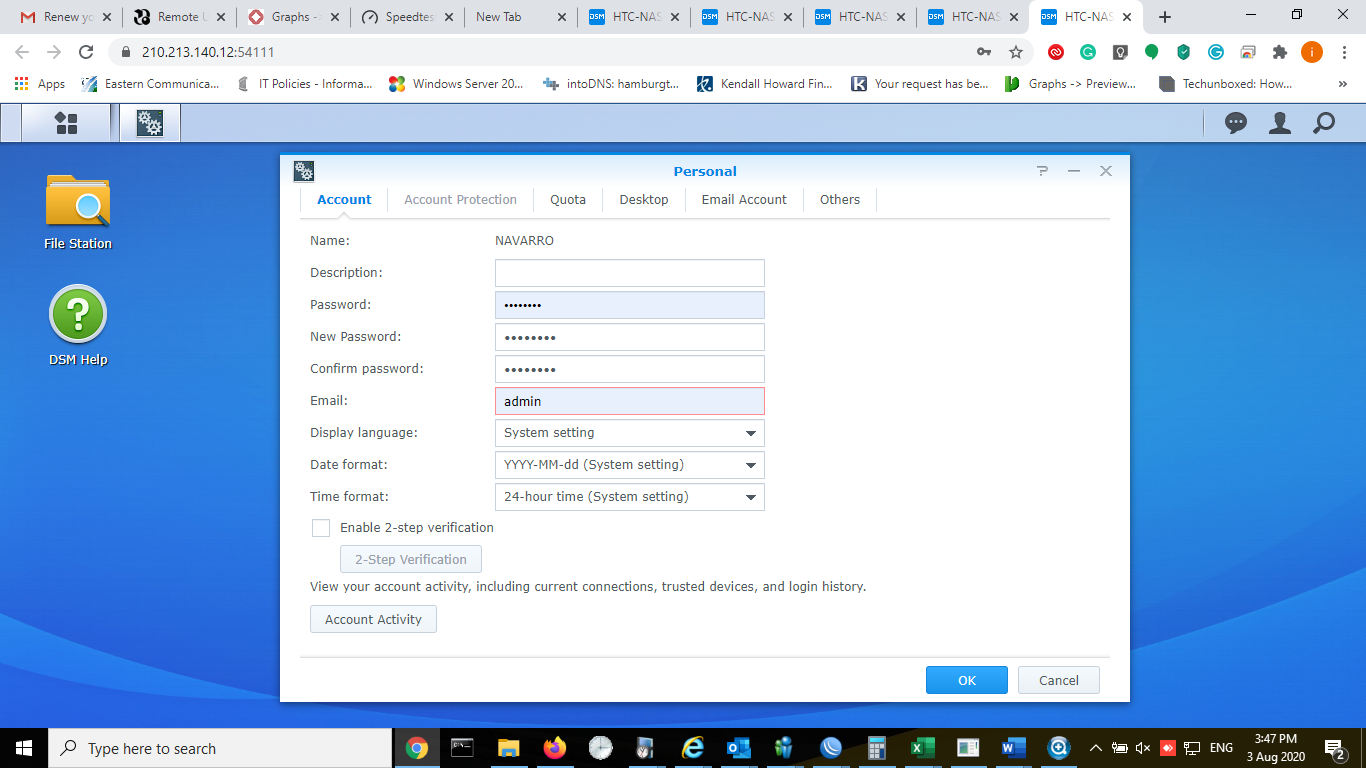Bookmark this page with the star icon
1366x768 pixels.
pos(1016,52)
